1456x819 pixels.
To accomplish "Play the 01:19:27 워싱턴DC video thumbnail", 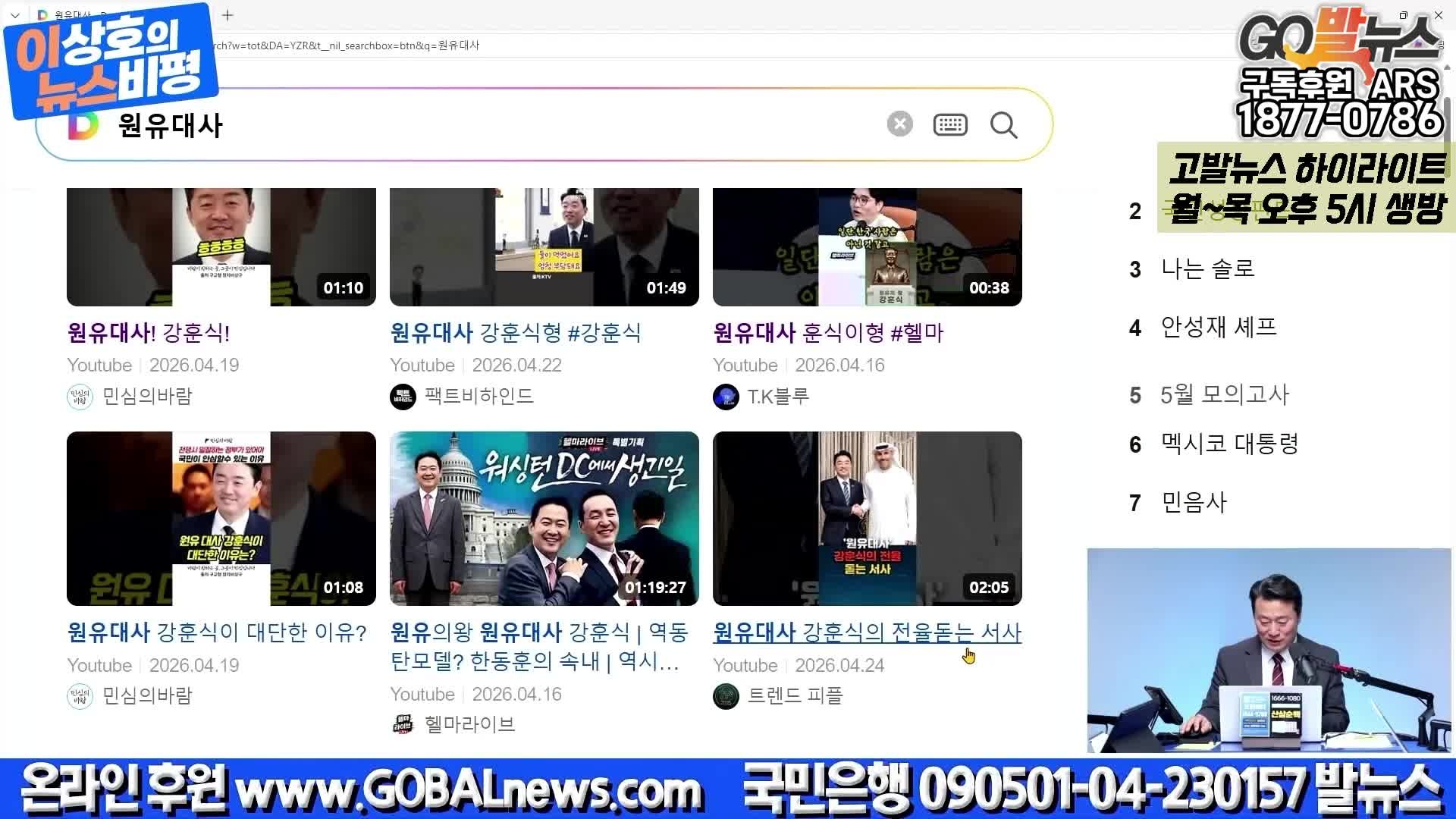I will click(544, 519).
